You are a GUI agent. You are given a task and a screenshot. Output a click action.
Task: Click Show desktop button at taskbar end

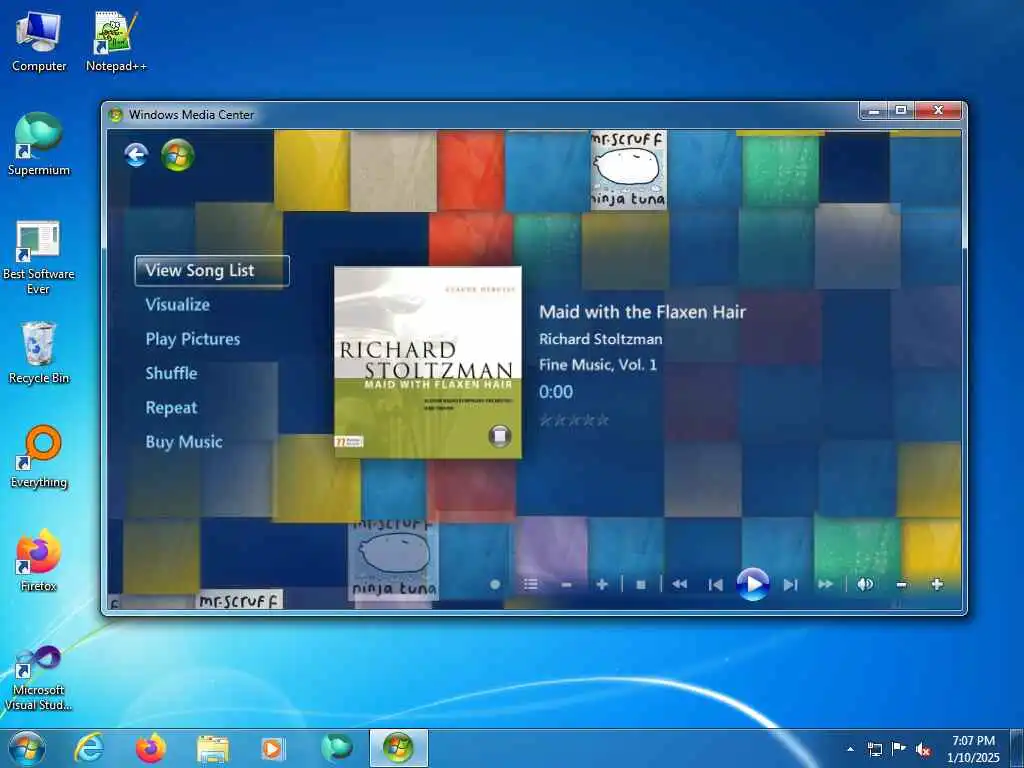click(x=1017, y=749)
